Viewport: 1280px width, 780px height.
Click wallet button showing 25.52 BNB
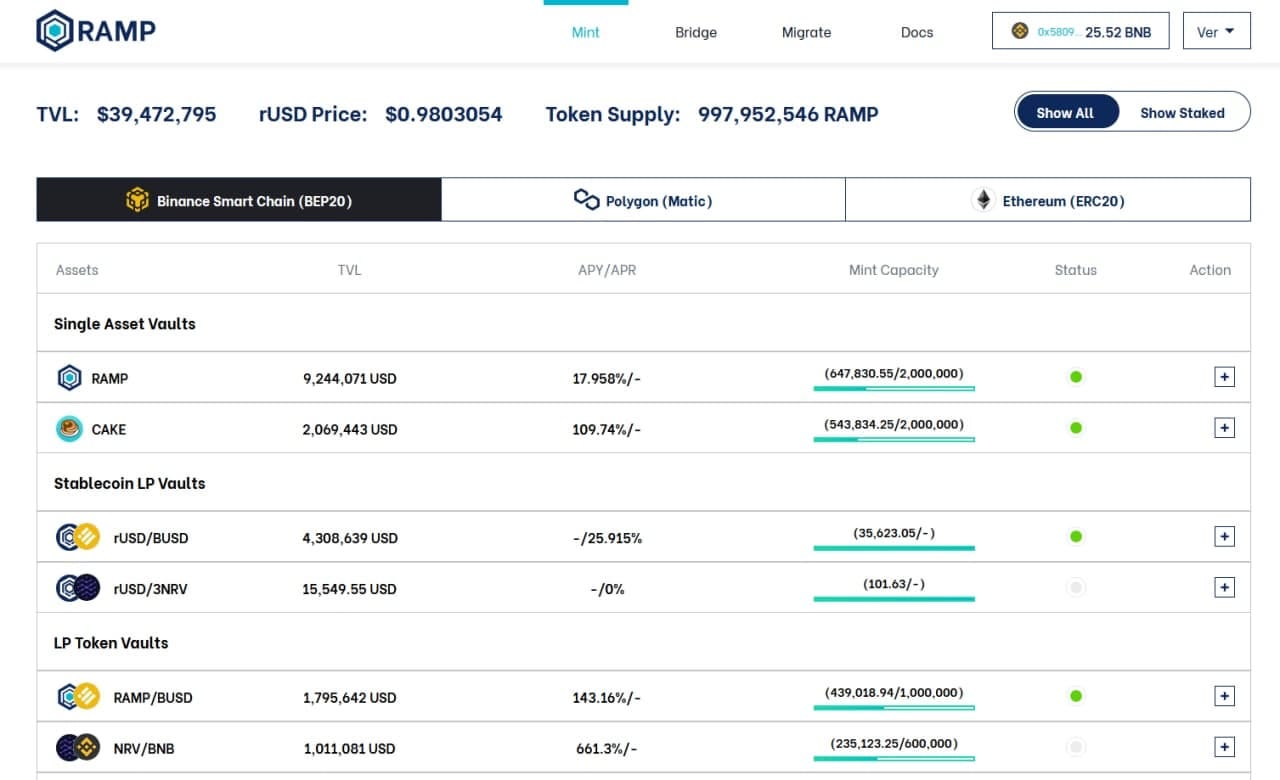(1081, 31)
